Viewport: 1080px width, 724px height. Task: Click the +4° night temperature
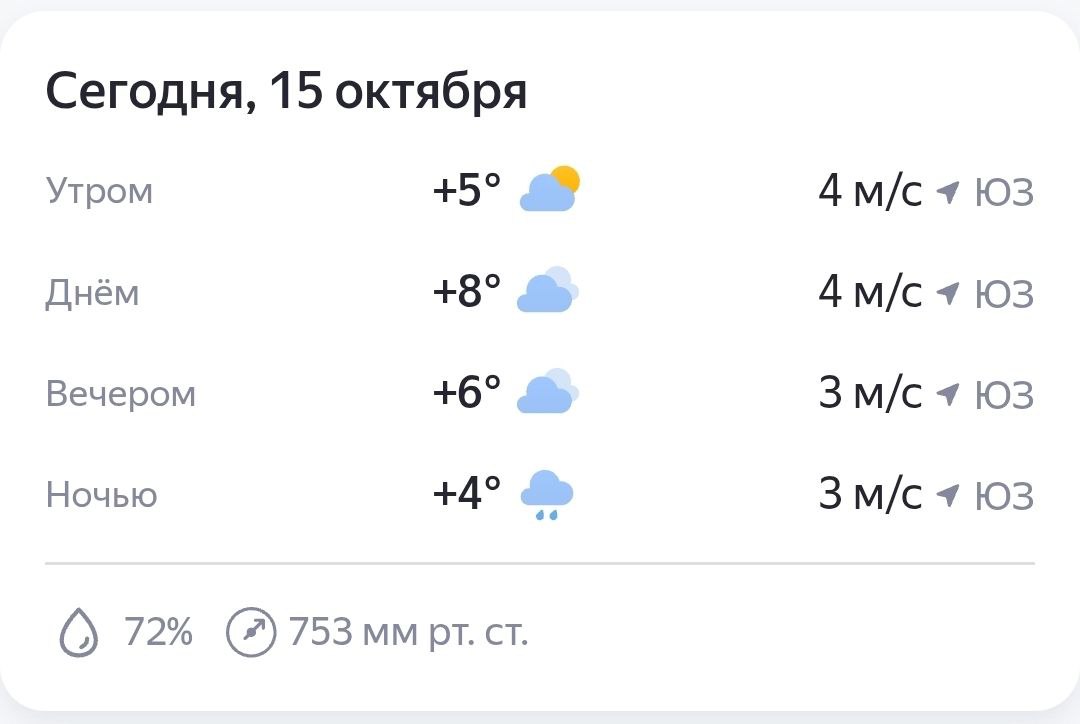[x=466, y=494]
